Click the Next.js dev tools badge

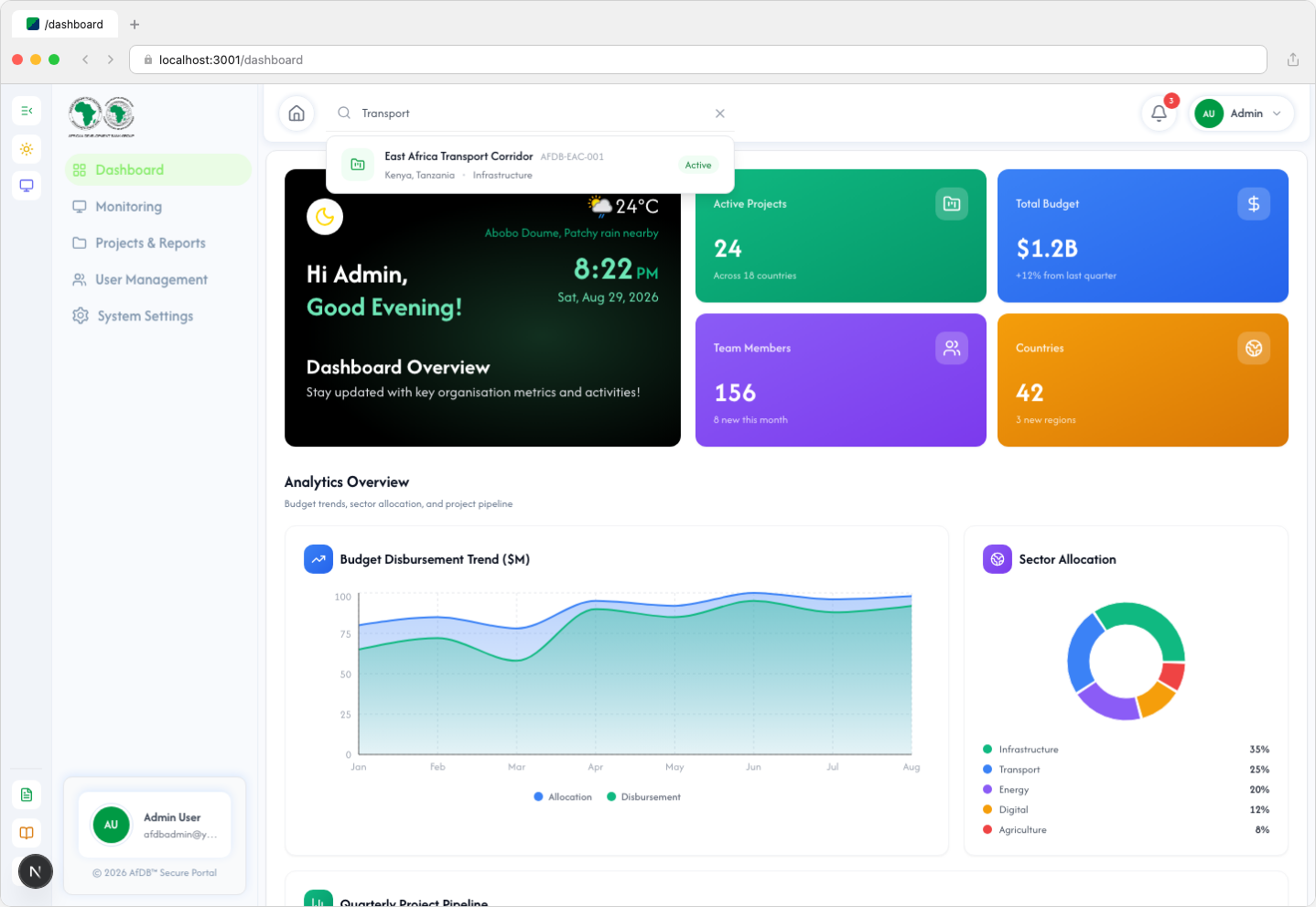36,871
